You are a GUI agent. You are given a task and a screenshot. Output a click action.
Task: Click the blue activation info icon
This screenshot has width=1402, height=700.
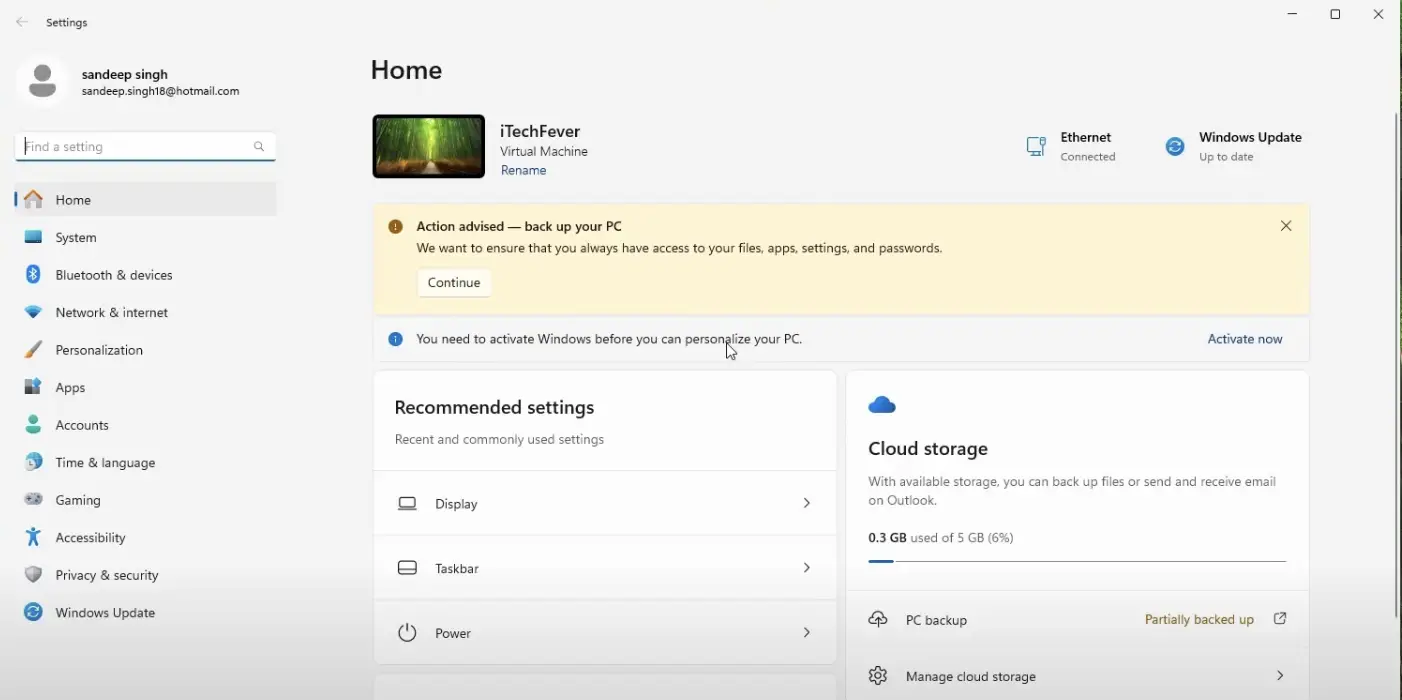click(395, 339)
